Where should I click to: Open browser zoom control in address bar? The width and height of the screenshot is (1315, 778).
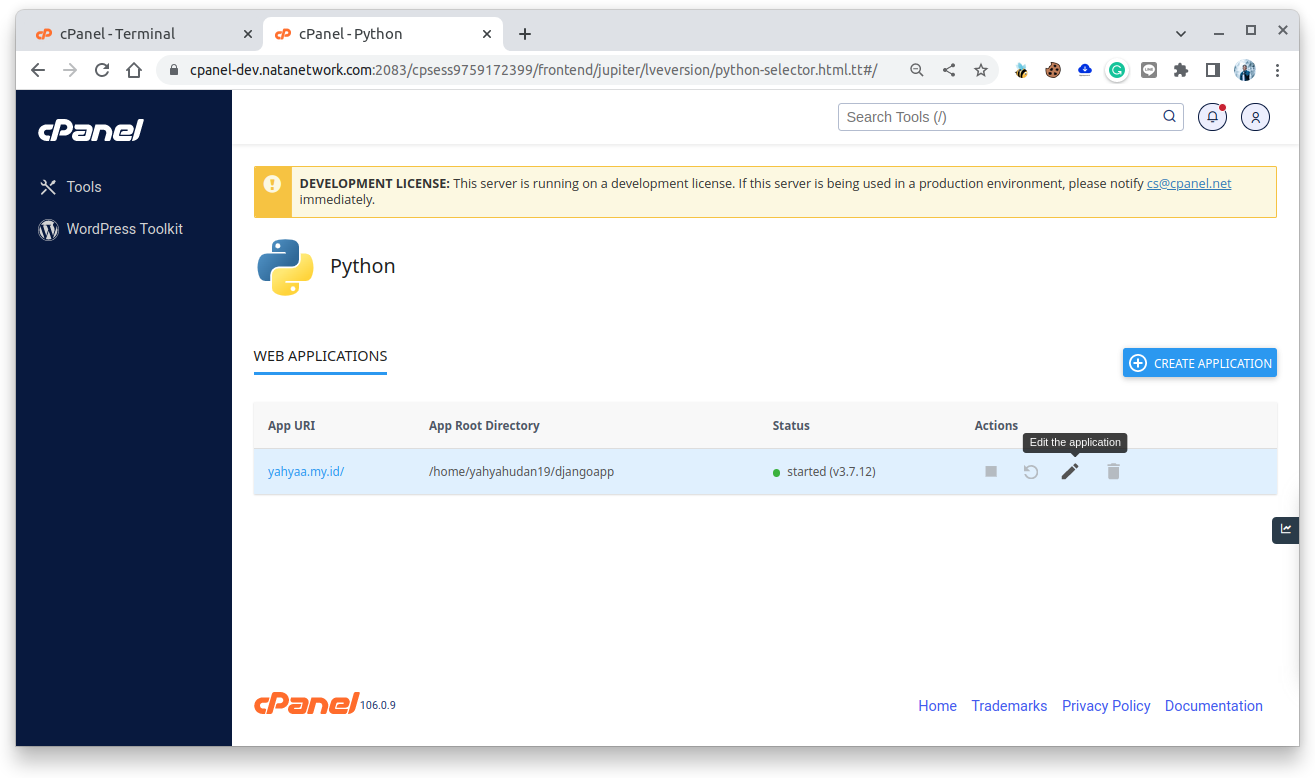tap(917, 70)
